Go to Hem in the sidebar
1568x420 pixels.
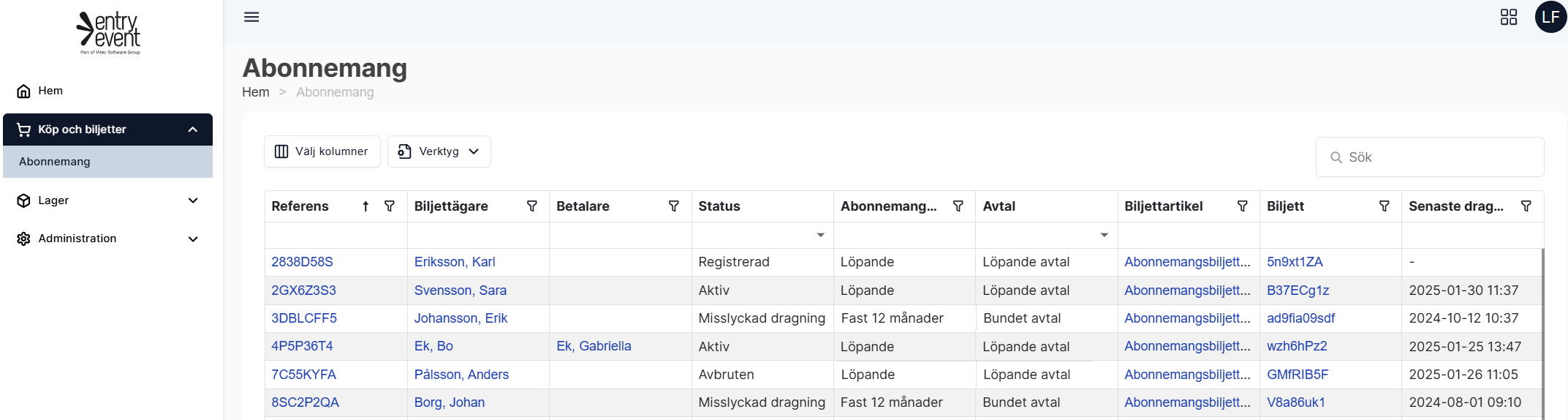point(50,91)
